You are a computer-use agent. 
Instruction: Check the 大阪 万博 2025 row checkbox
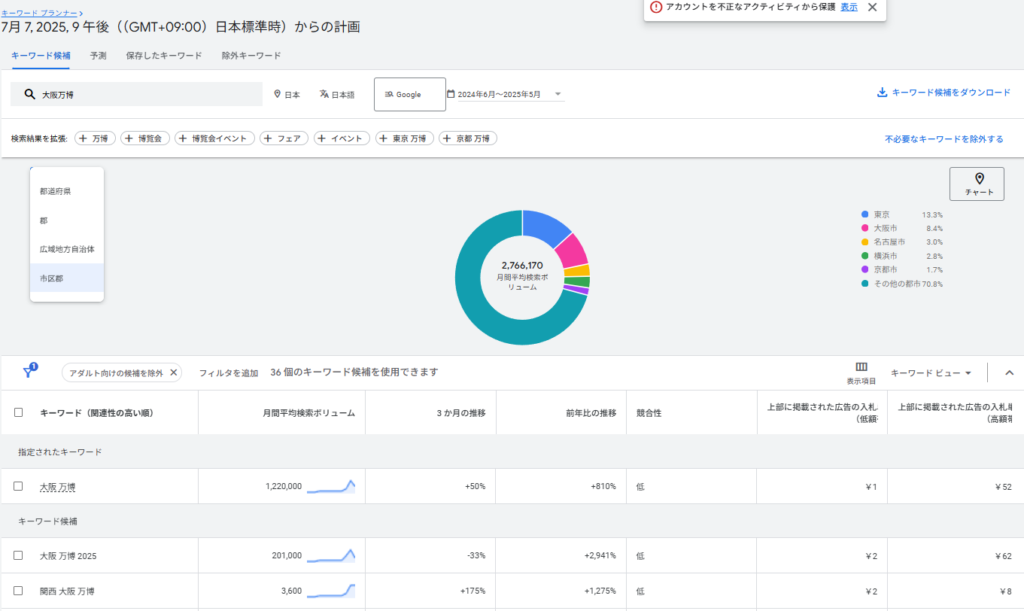pos(18,555)
